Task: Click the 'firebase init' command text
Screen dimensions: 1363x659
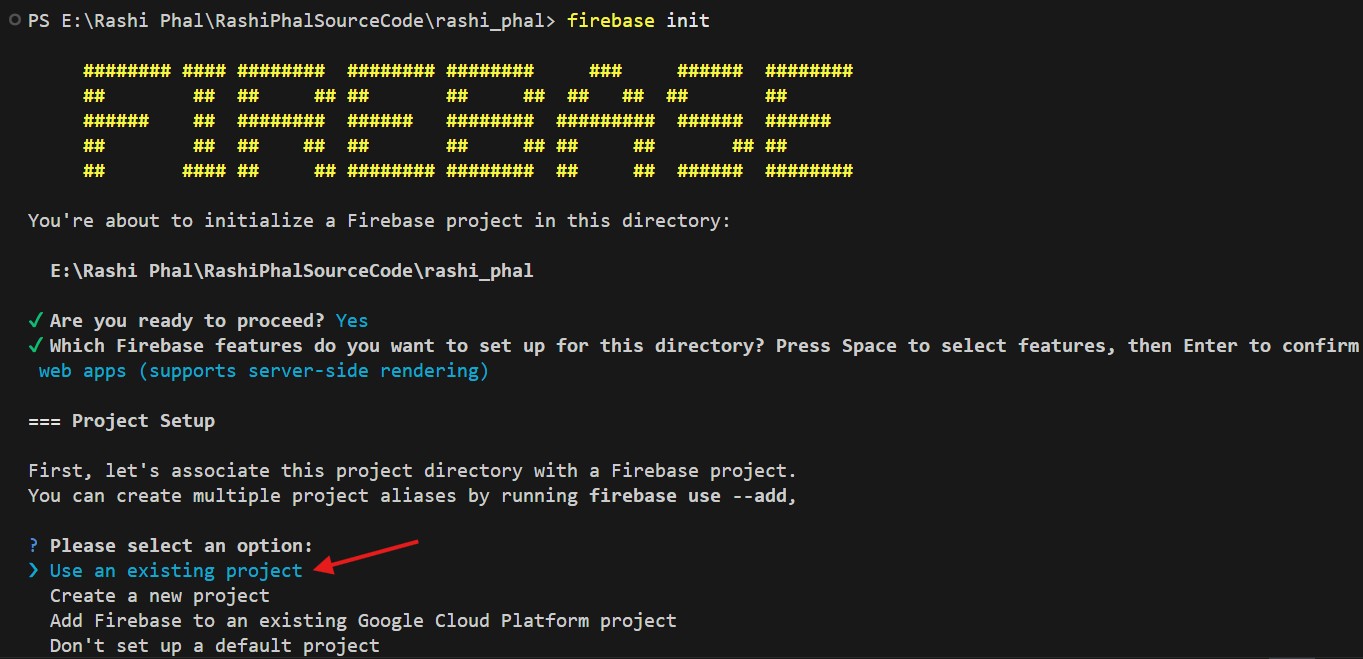Action: 638,21
